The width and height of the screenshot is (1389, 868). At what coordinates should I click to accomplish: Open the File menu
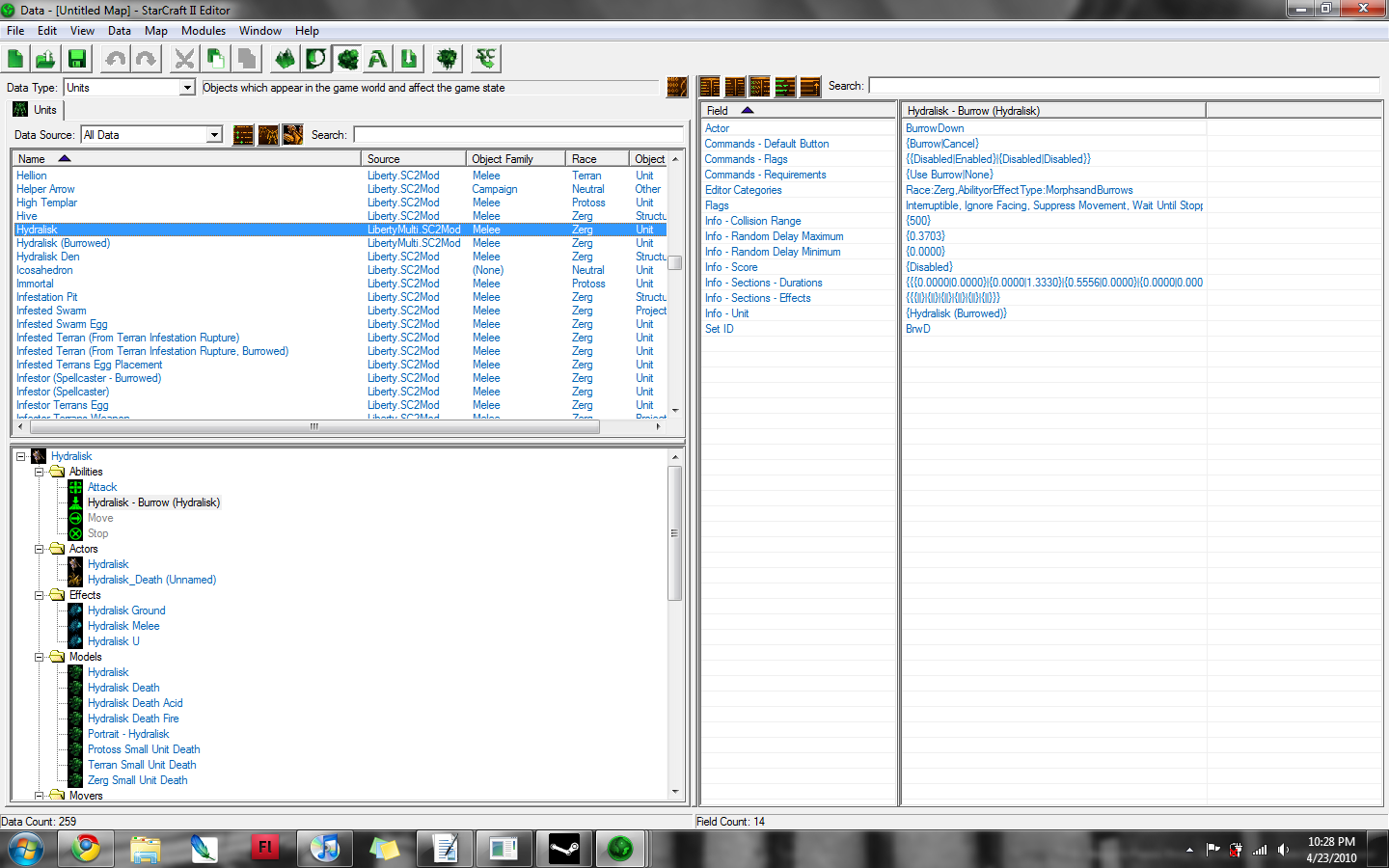(15, 31)
